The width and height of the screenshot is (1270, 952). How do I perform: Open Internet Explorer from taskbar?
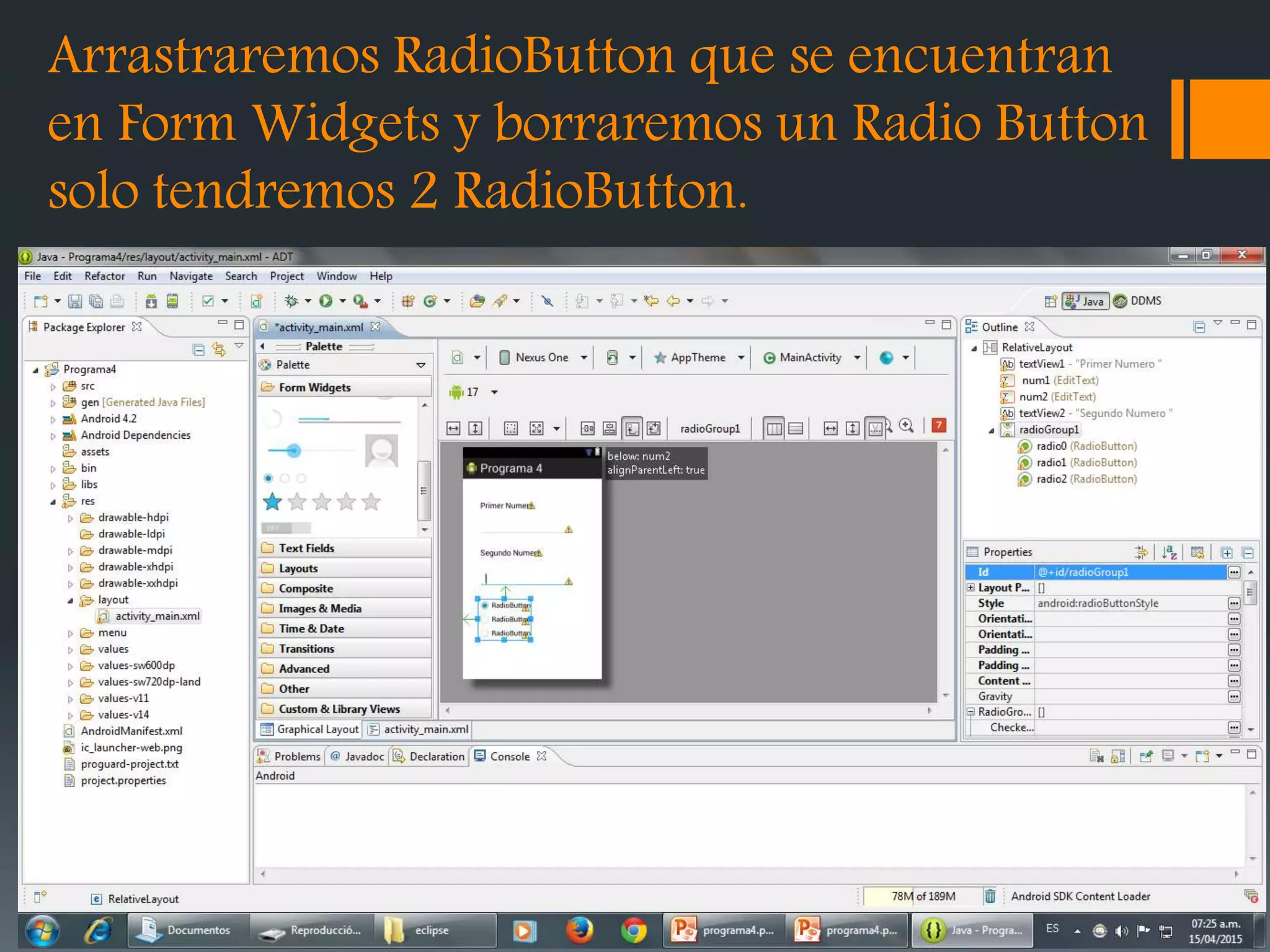pyautogui.click(x=98, y=930)
